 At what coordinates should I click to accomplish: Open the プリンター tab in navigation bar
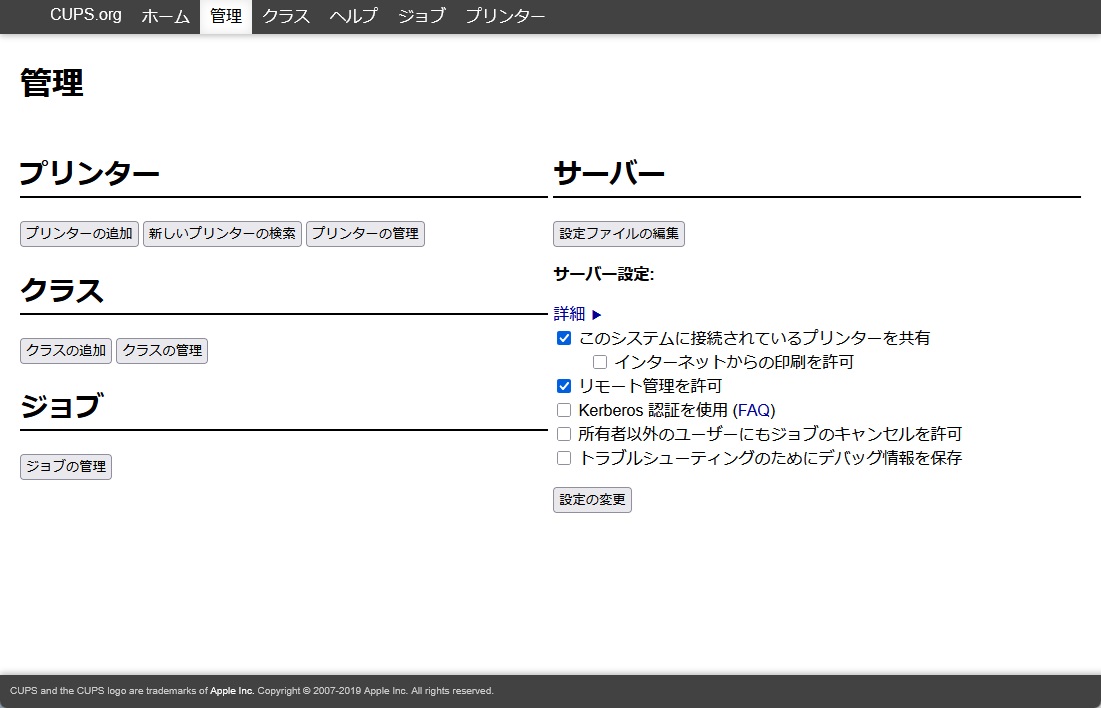point(505,16)
